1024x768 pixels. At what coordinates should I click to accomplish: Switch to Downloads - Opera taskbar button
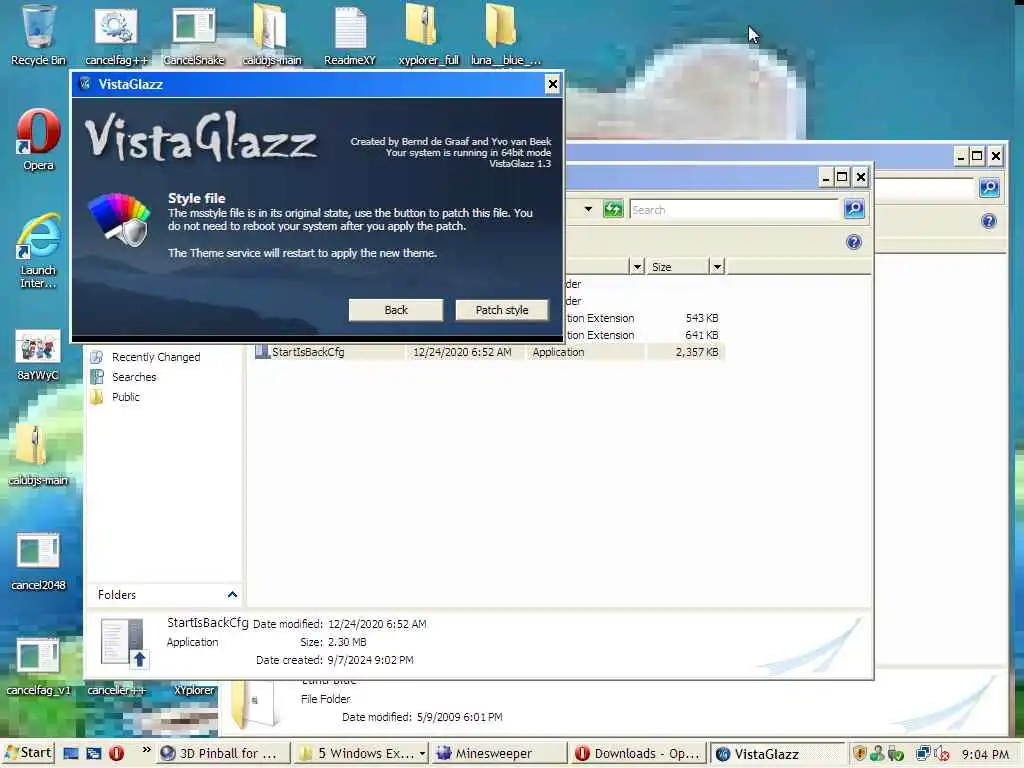point(637,754)
